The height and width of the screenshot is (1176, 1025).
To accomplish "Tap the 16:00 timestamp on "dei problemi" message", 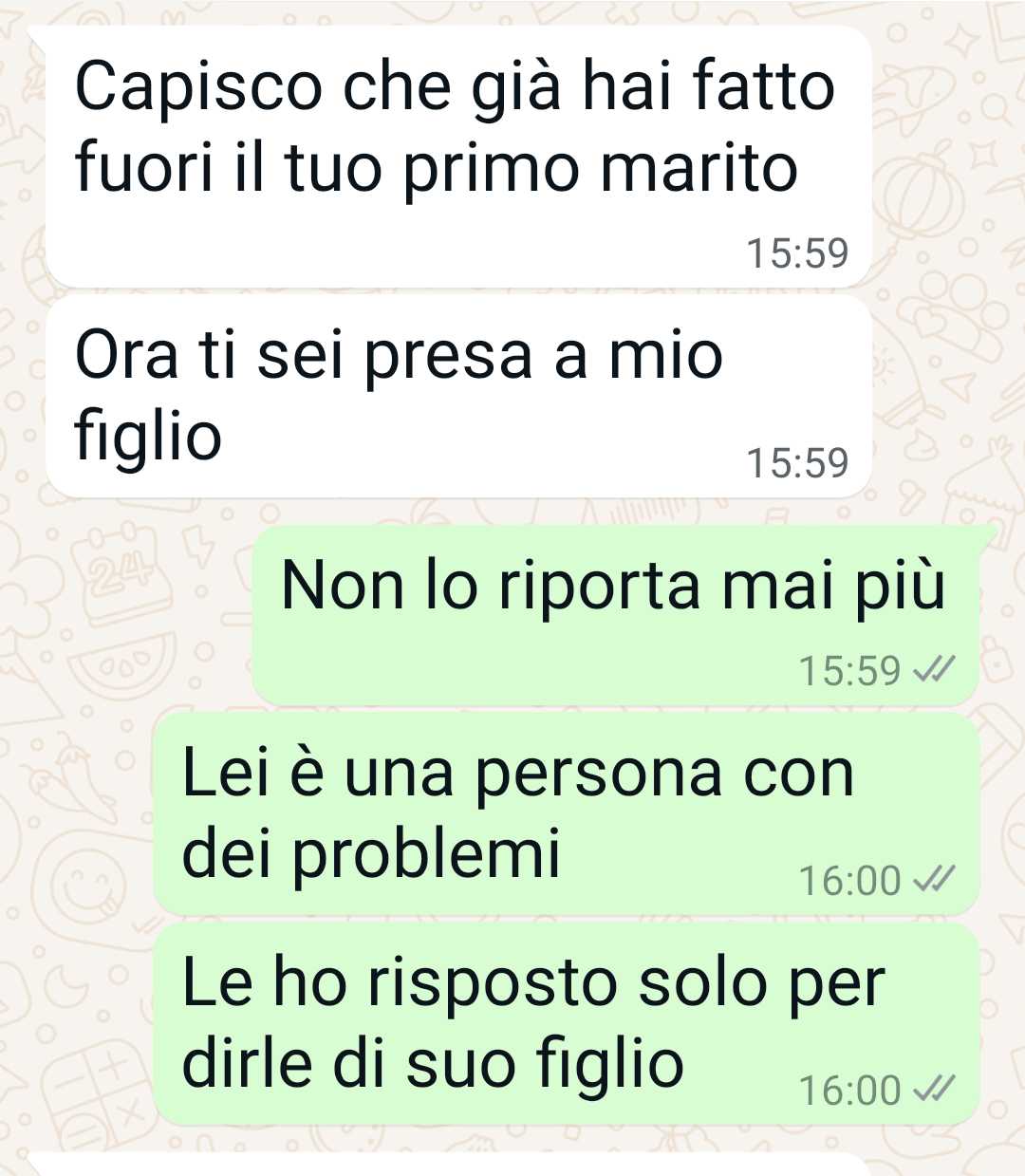I will coord(849,881).
